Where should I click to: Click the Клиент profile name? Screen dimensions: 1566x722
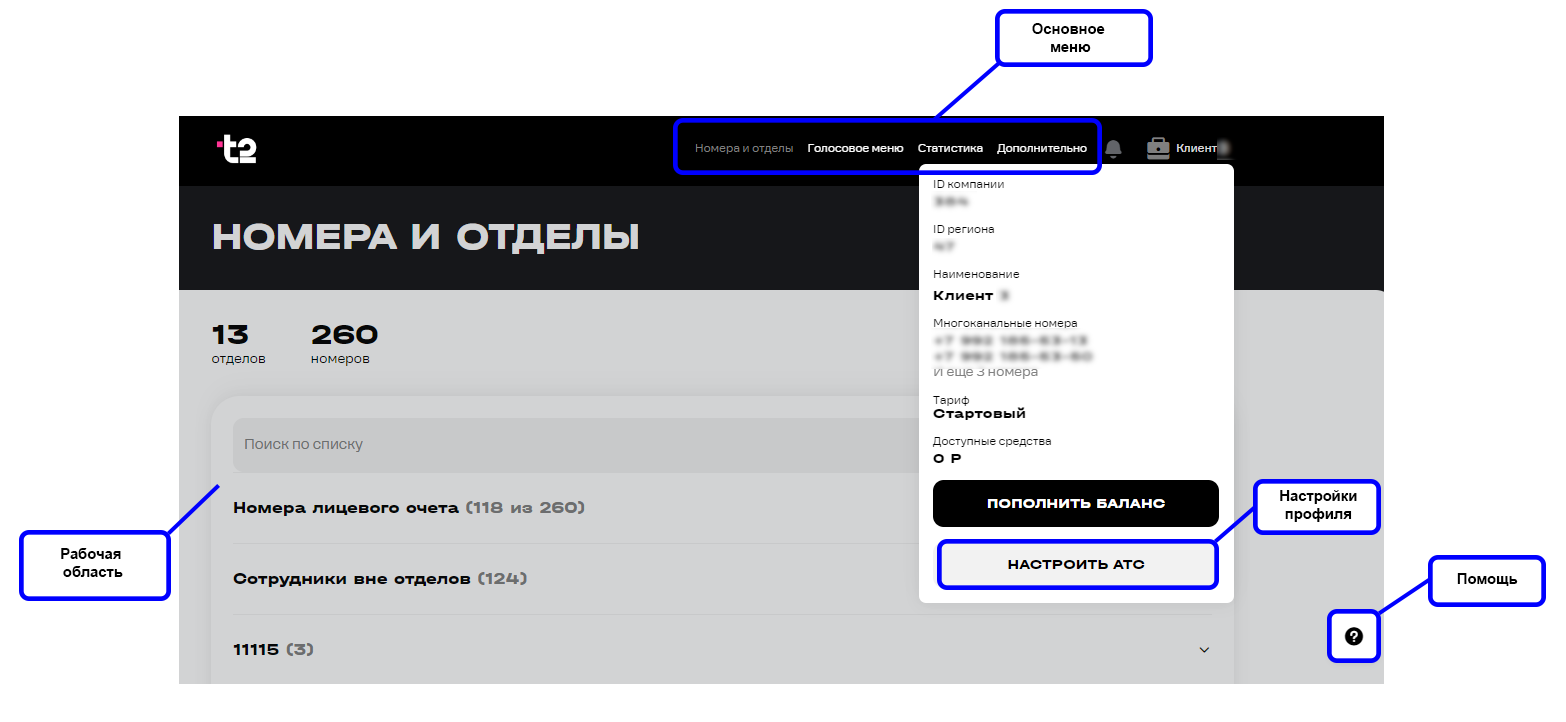point(1197,148)
